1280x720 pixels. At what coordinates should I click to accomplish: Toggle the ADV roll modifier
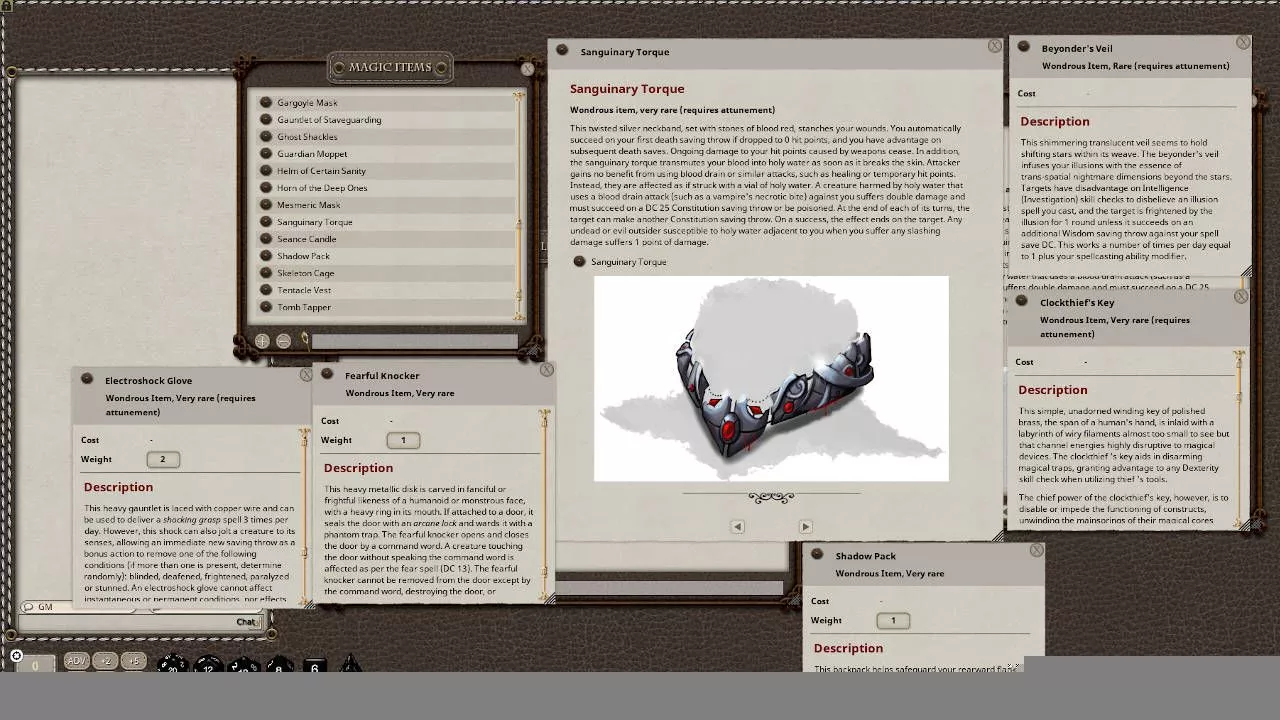tap(76, 661)
